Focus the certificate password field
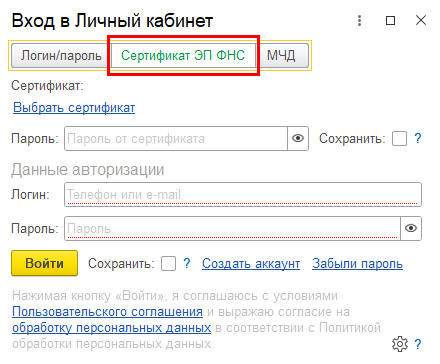Viewport: 440px width, 364px height. click(176, 138)
